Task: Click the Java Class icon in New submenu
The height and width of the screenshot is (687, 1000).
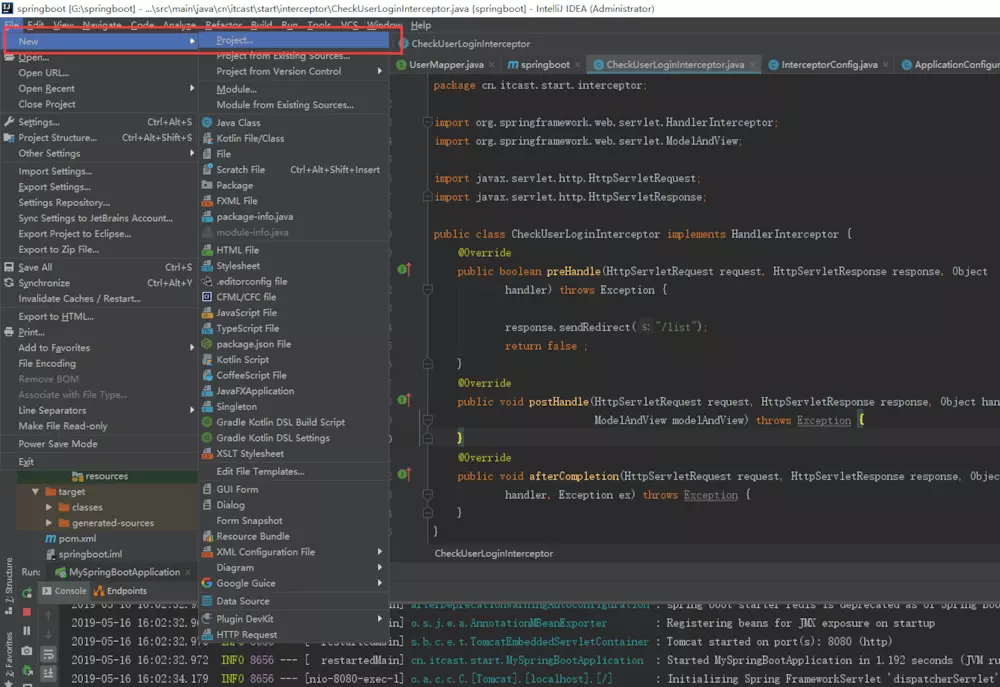Action: [207, 122]
